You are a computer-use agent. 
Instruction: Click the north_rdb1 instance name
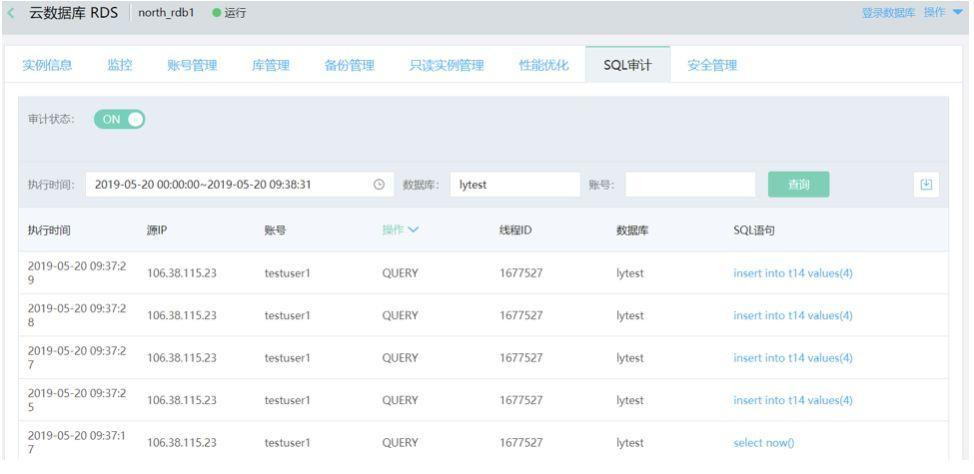(x=166, y=13)
